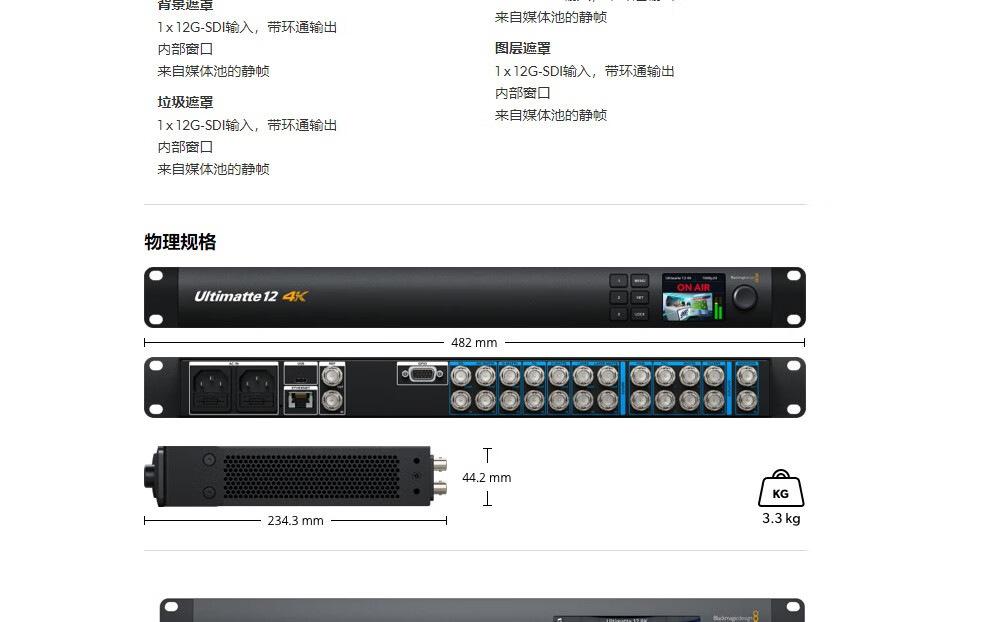Click the 物理规格 section heading

tap(180, 242)
